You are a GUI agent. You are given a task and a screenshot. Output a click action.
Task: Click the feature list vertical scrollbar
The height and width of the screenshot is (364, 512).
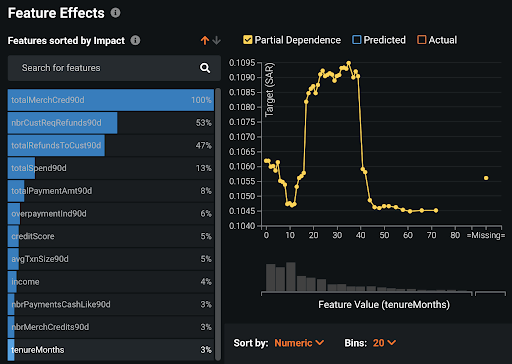(x=218, y=224)
